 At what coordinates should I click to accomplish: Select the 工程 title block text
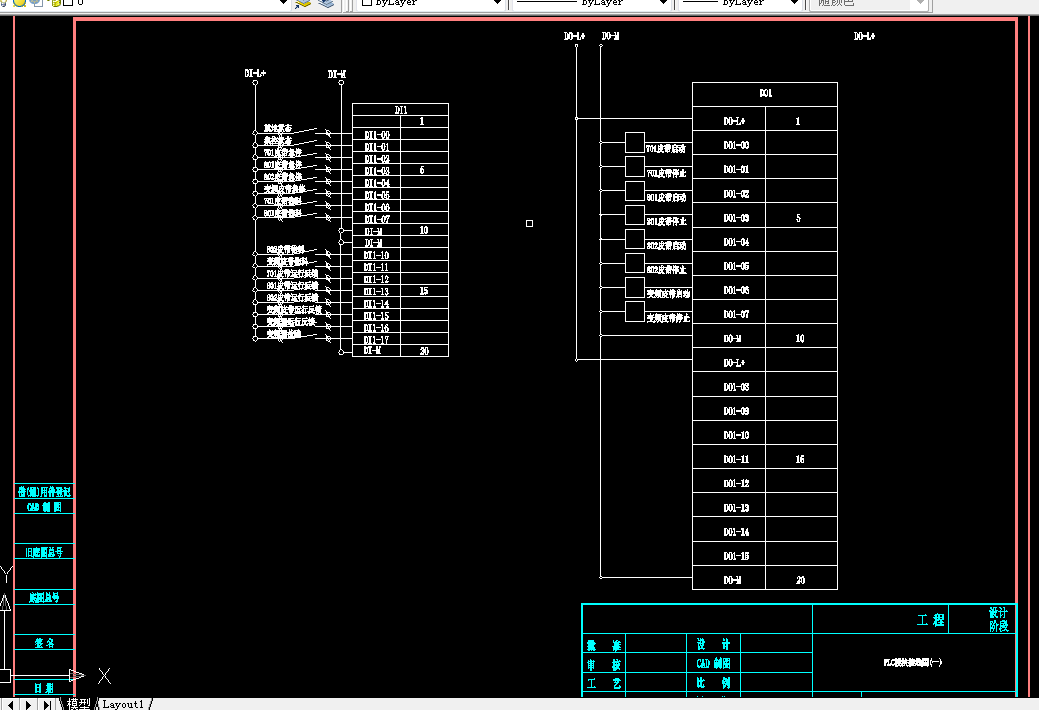pyautogui.click(x=930, y=620)
